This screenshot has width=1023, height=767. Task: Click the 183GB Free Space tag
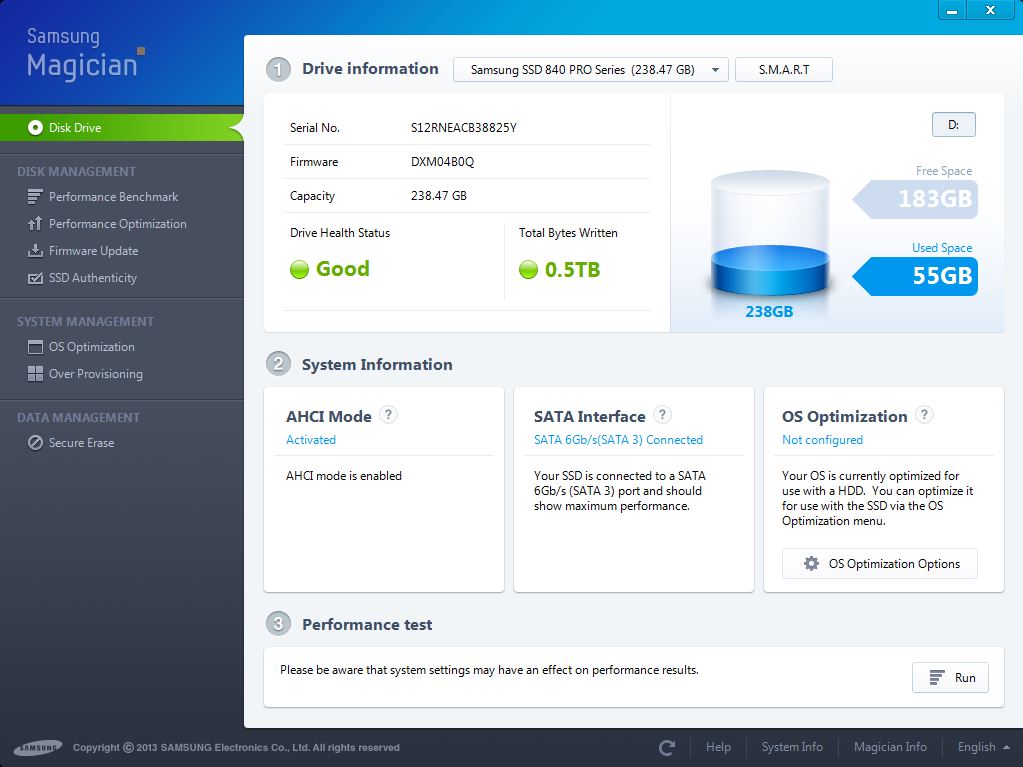point(916,199)
